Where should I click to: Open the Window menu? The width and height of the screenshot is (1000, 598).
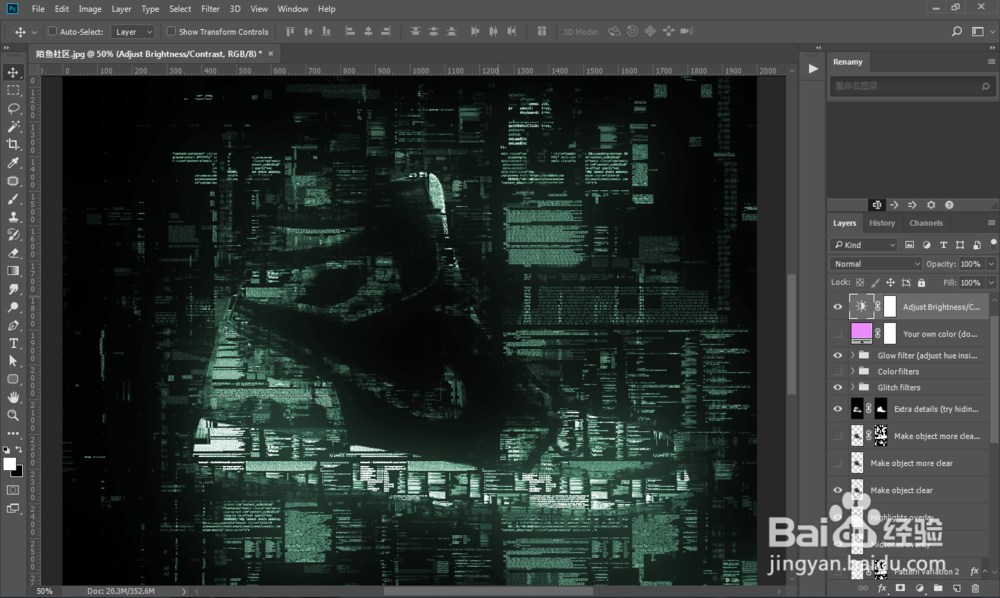(293, 9)
